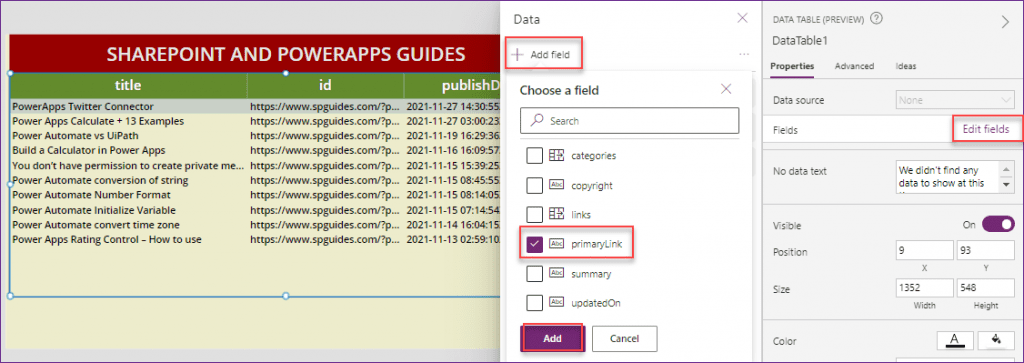This screenshot has height=363, width=1024.
Task: Select the title column header
Action: [128, 85]
